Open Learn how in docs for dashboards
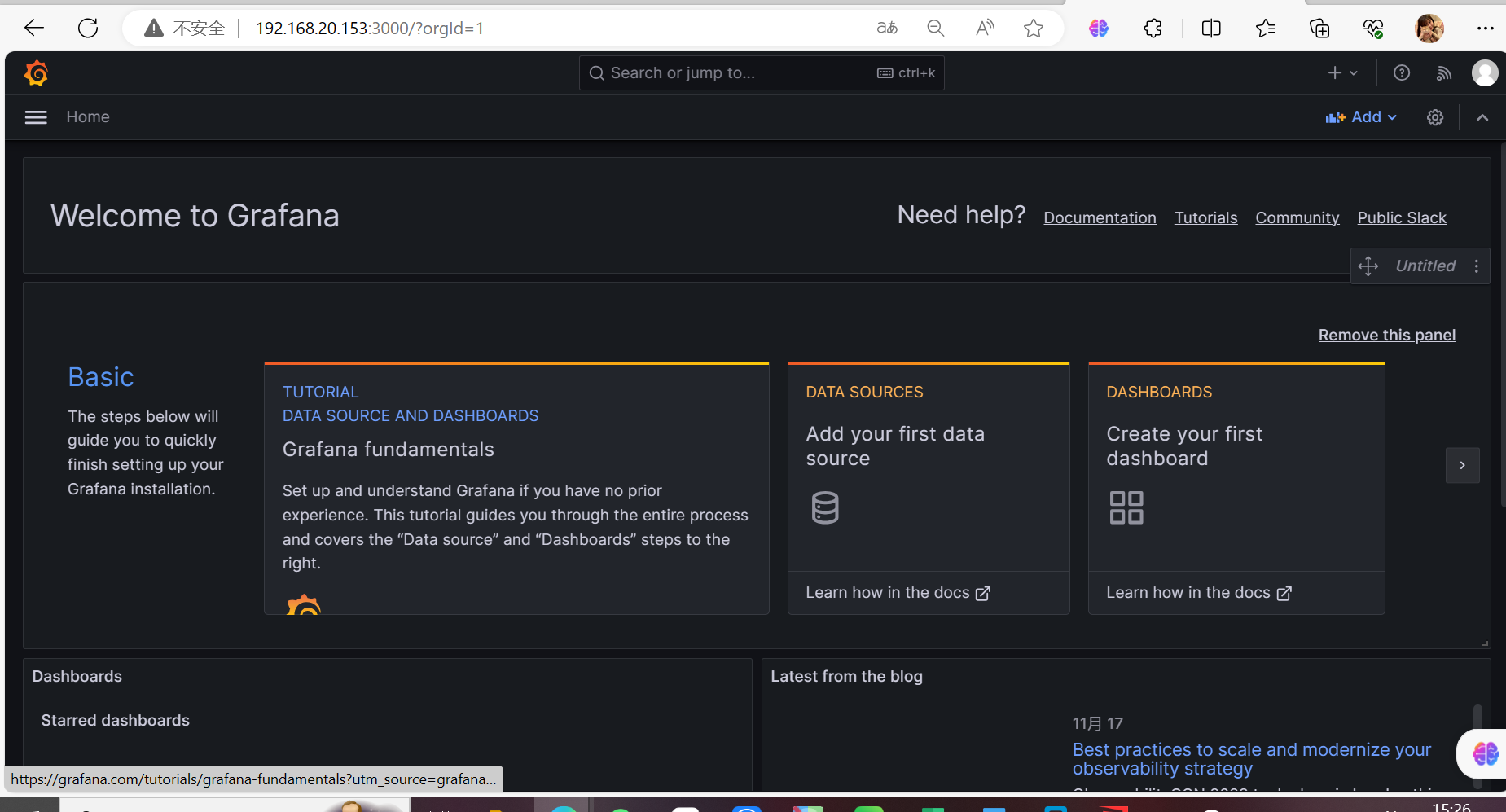 click(x=1198, y=593)
